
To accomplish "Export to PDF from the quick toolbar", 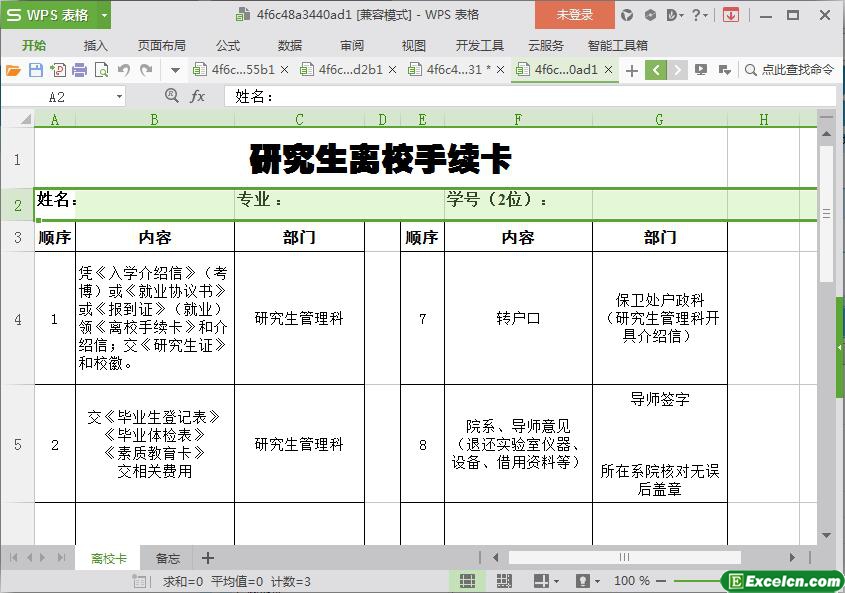I will (x=58, y=70).
